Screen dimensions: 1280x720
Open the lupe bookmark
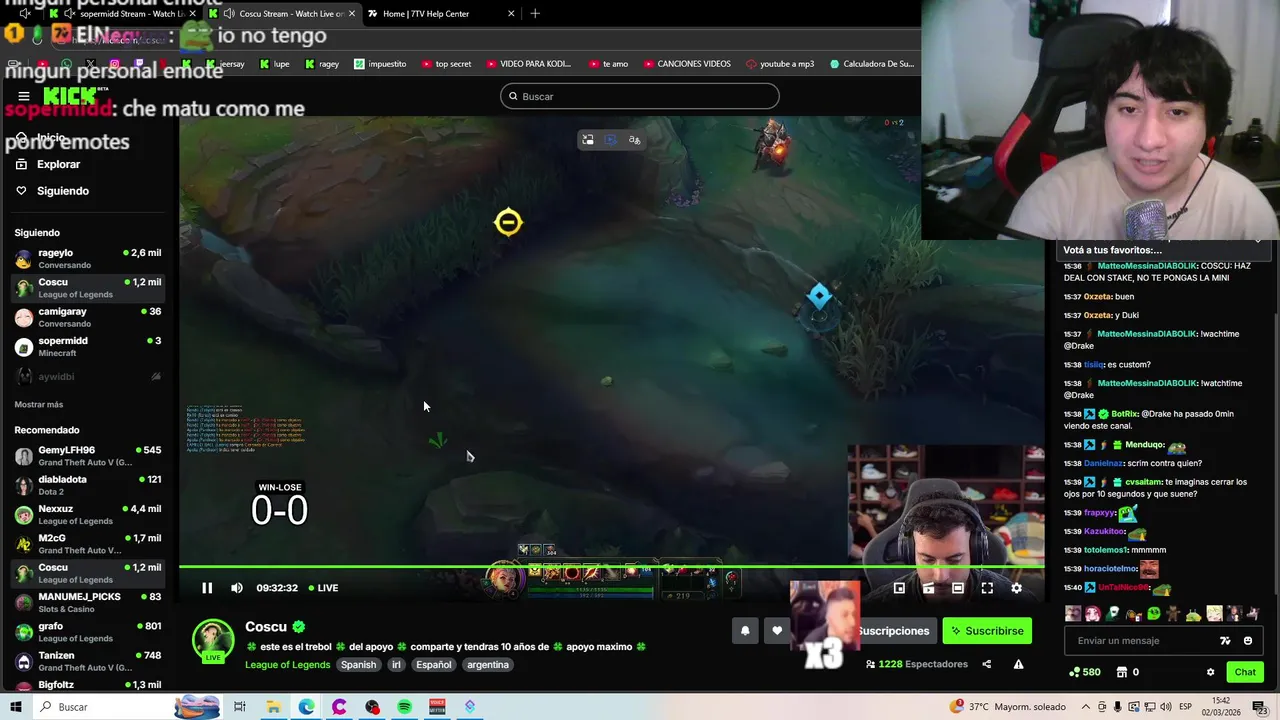coord(274,64)
